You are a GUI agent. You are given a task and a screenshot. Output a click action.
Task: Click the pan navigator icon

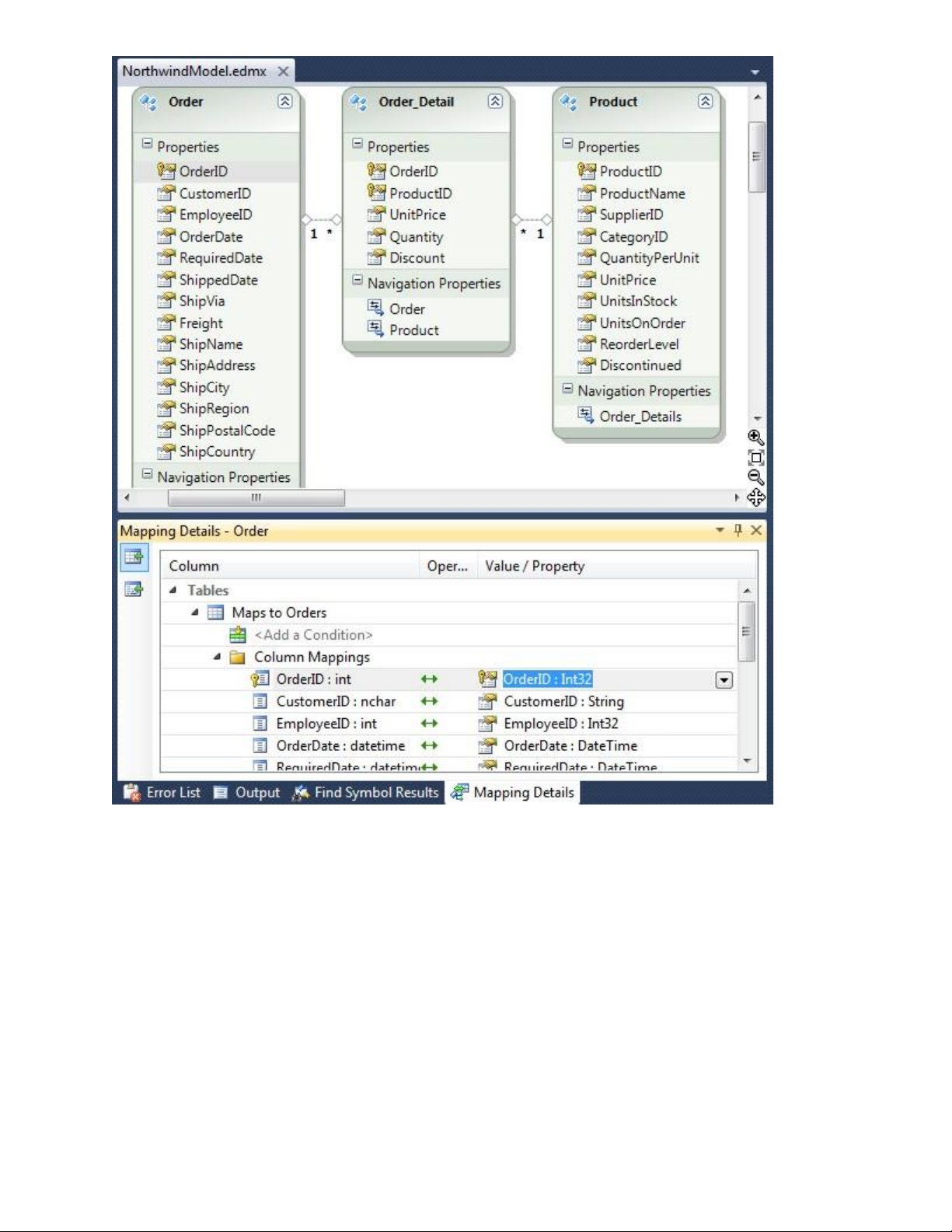point(756,497)
